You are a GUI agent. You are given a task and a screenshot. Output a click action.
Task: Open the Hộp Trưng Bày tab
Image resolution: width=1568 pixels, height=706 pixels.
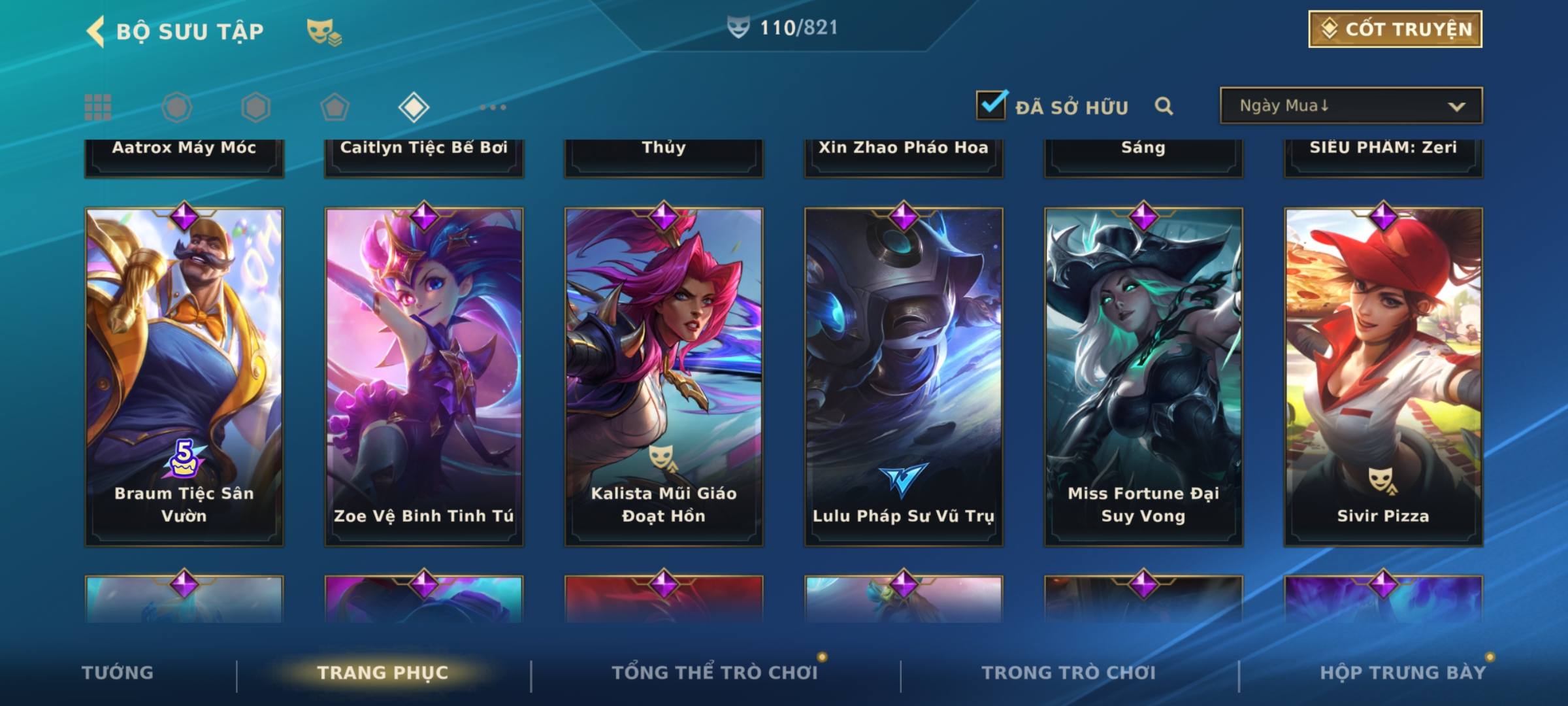coord(1403,673)
